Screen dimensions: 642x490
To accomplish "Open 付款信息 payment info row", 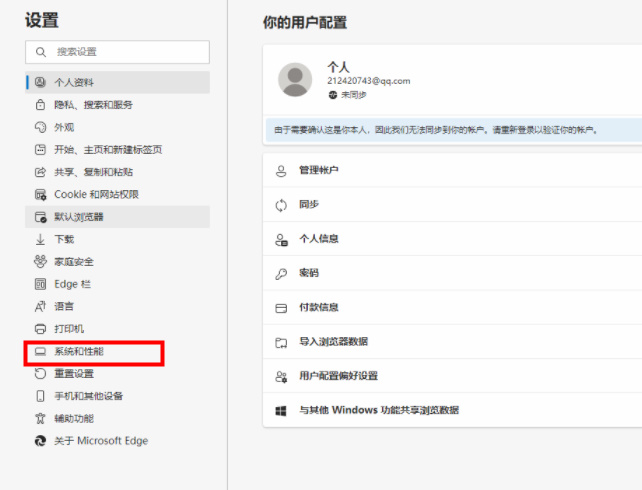I will [452, 307].
